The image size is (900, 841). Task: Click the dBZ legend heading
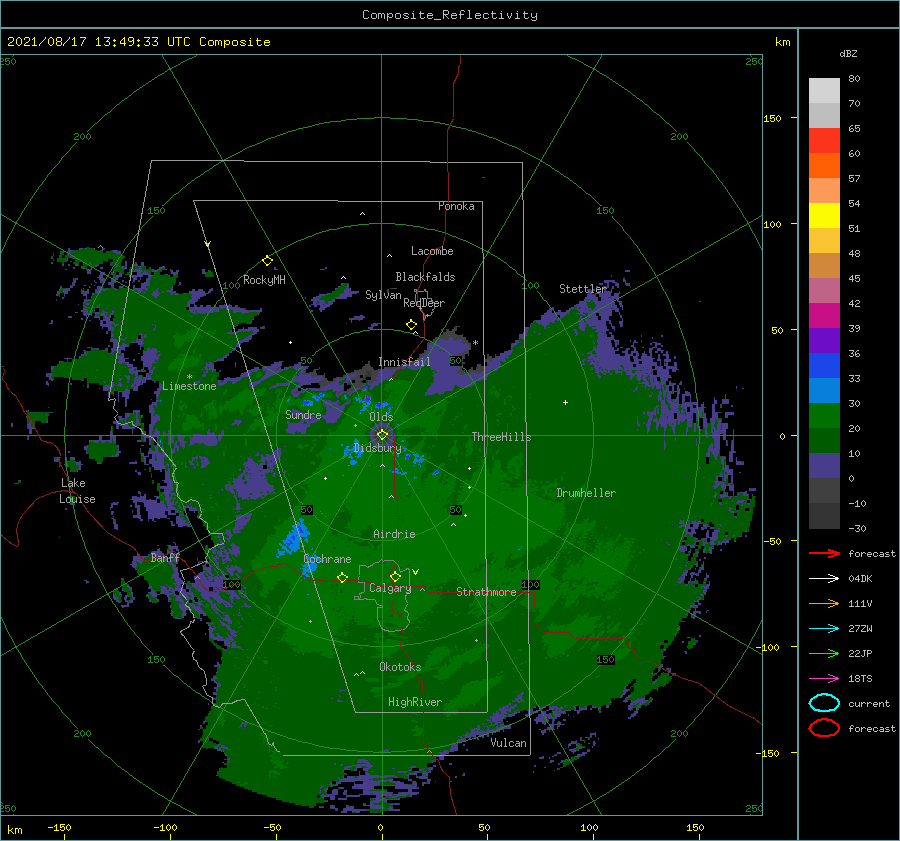848,53
